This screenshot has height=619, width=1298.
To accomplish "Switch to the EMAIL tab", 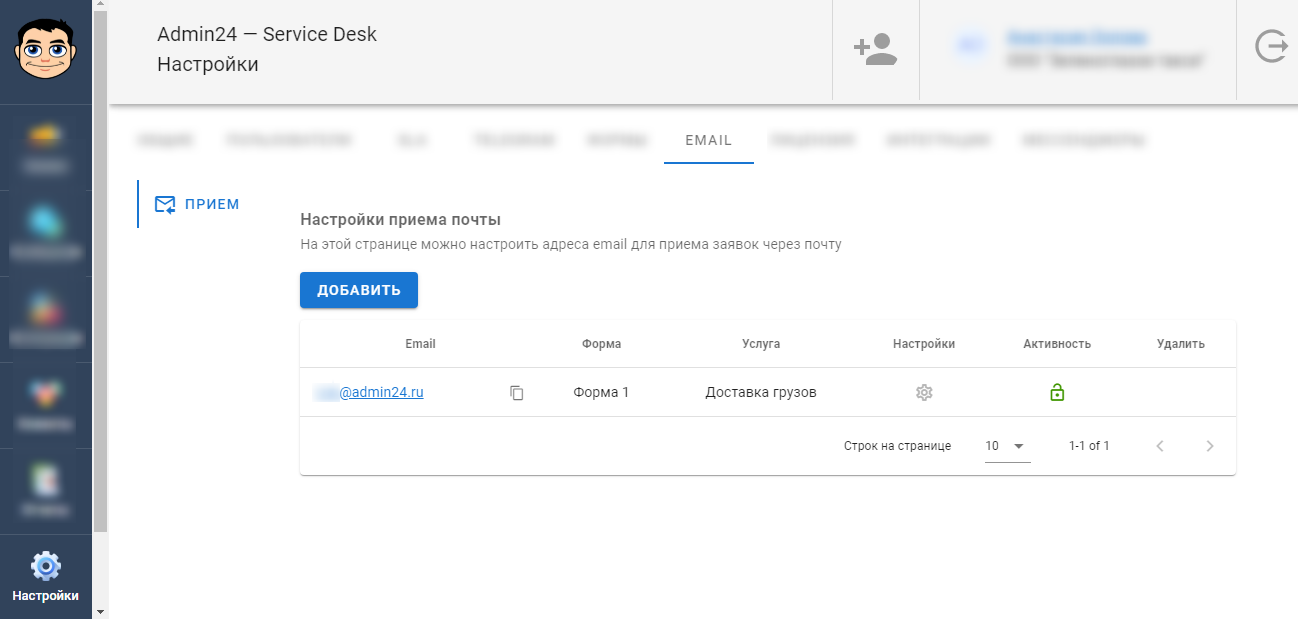I will point(709,141).
